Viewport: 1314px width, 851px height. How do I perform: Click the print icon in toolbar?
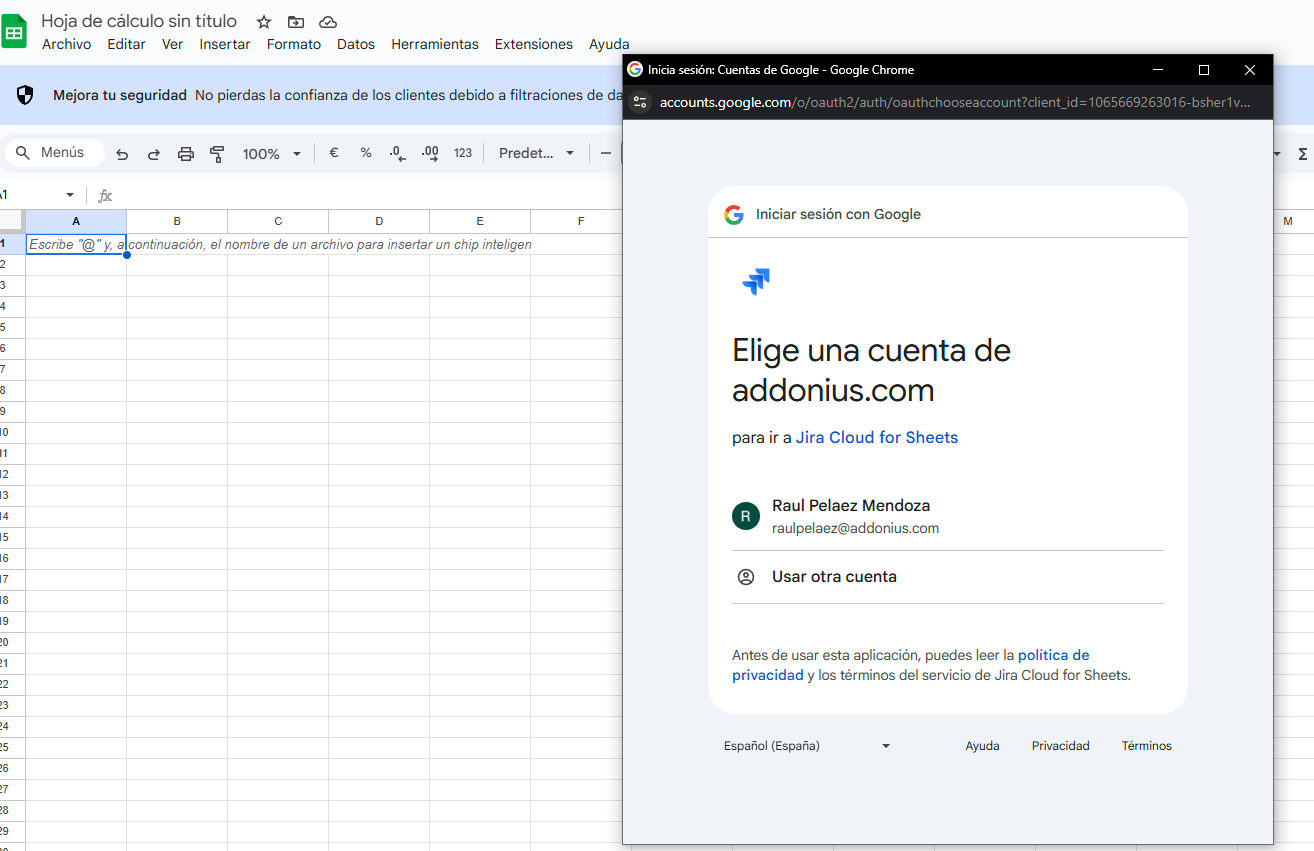coord(186,154)
